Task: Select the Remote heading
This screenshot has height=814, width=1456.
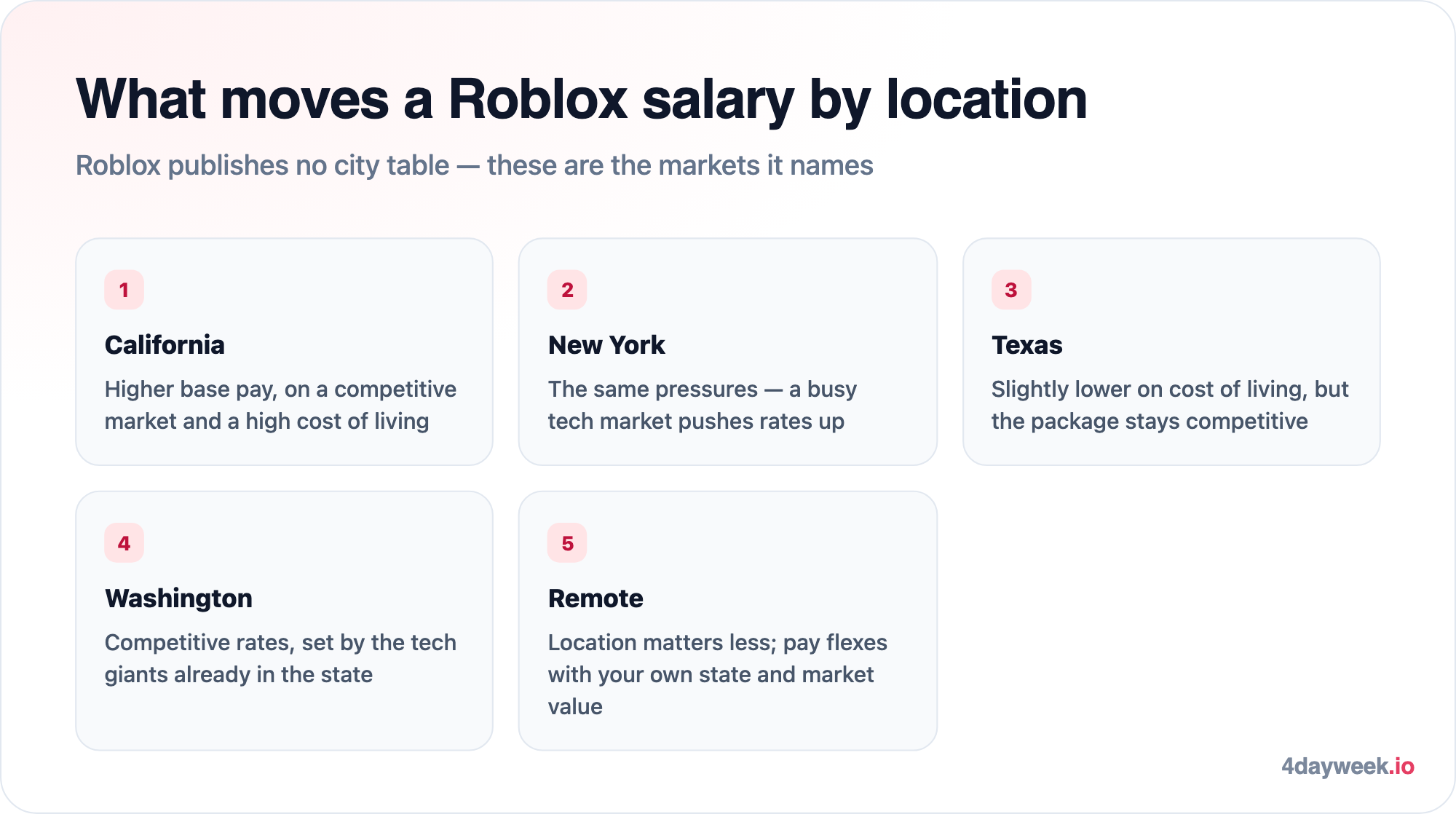Action: click(x=596, y=598)
